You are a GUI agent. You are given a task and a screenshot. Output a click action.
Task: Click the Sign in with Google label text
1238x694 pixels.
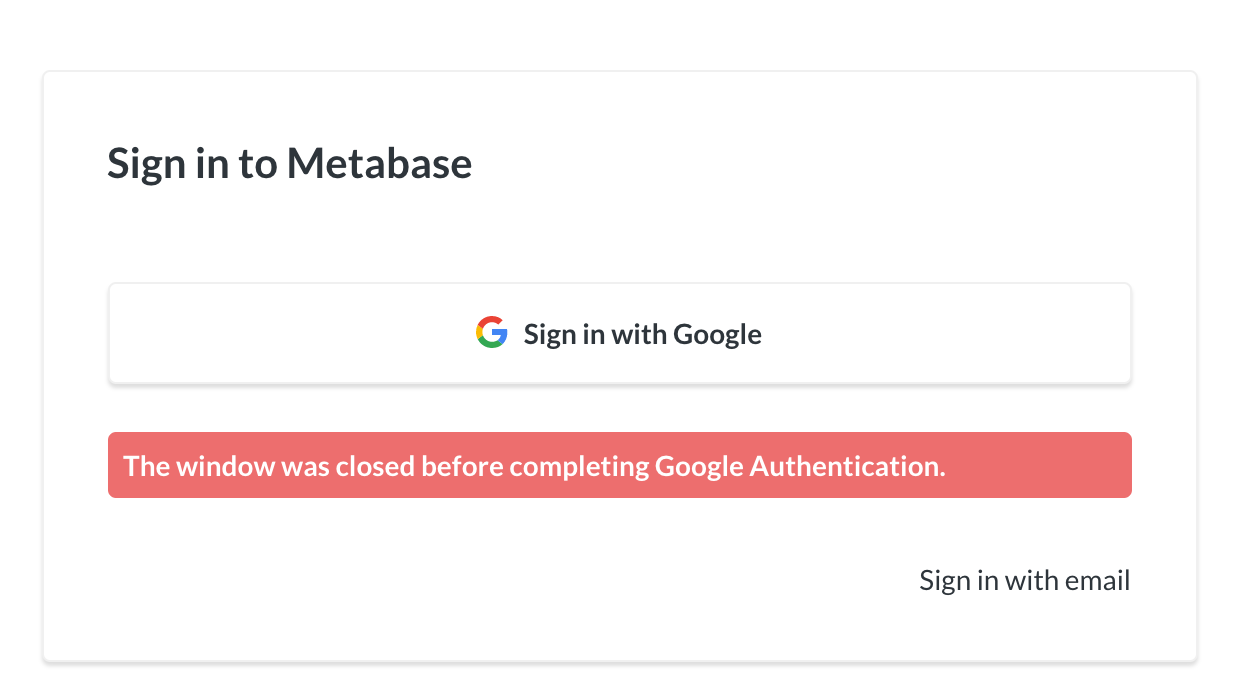pos(642,334)
